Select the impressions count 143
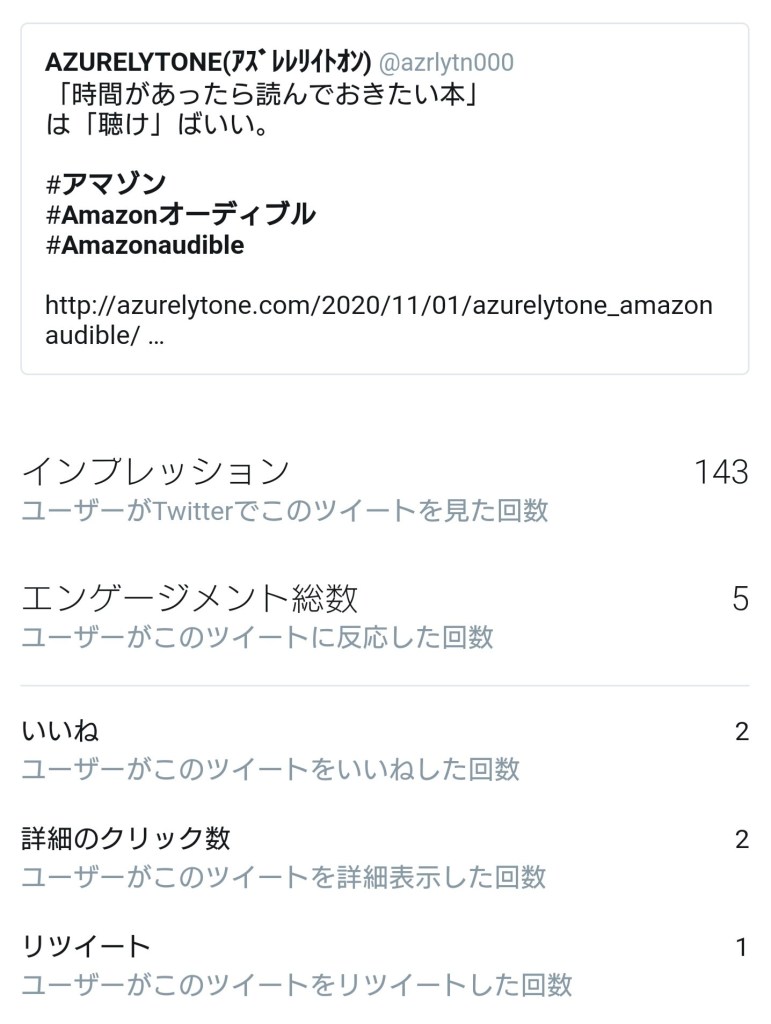Viewport: 771px width, 1024px height. coord(721,471)
